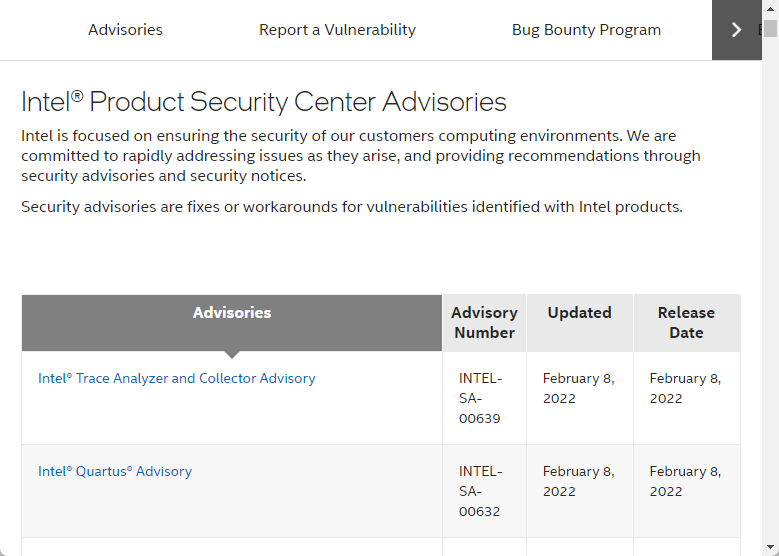
Task: Open the Intel Quartus Advisory link
Action: 115,472
